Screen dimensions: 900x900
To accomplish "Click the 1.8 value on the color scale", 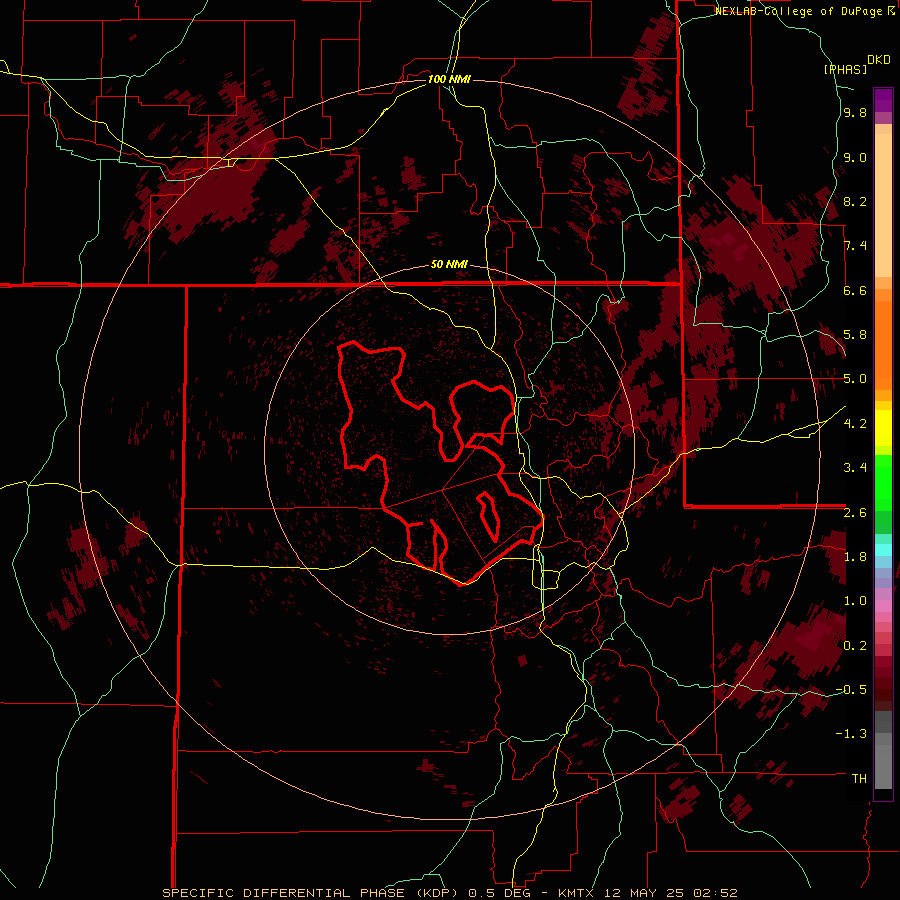I will click(855, 557).
